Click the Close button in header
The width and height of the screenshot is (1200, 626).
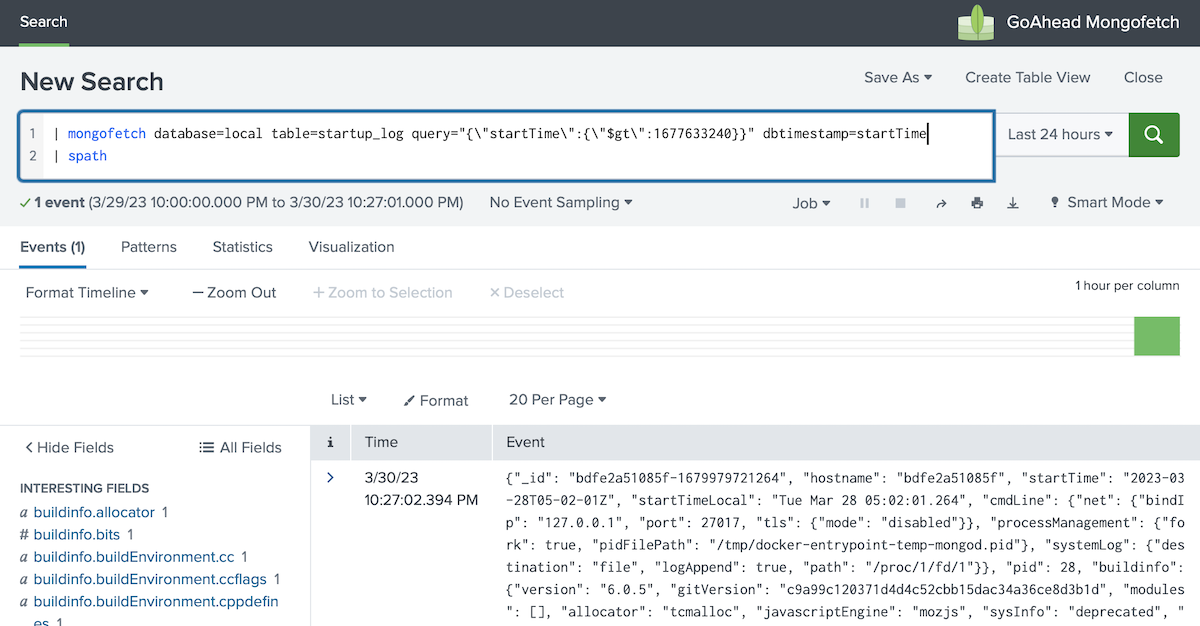click(1143, 77)
